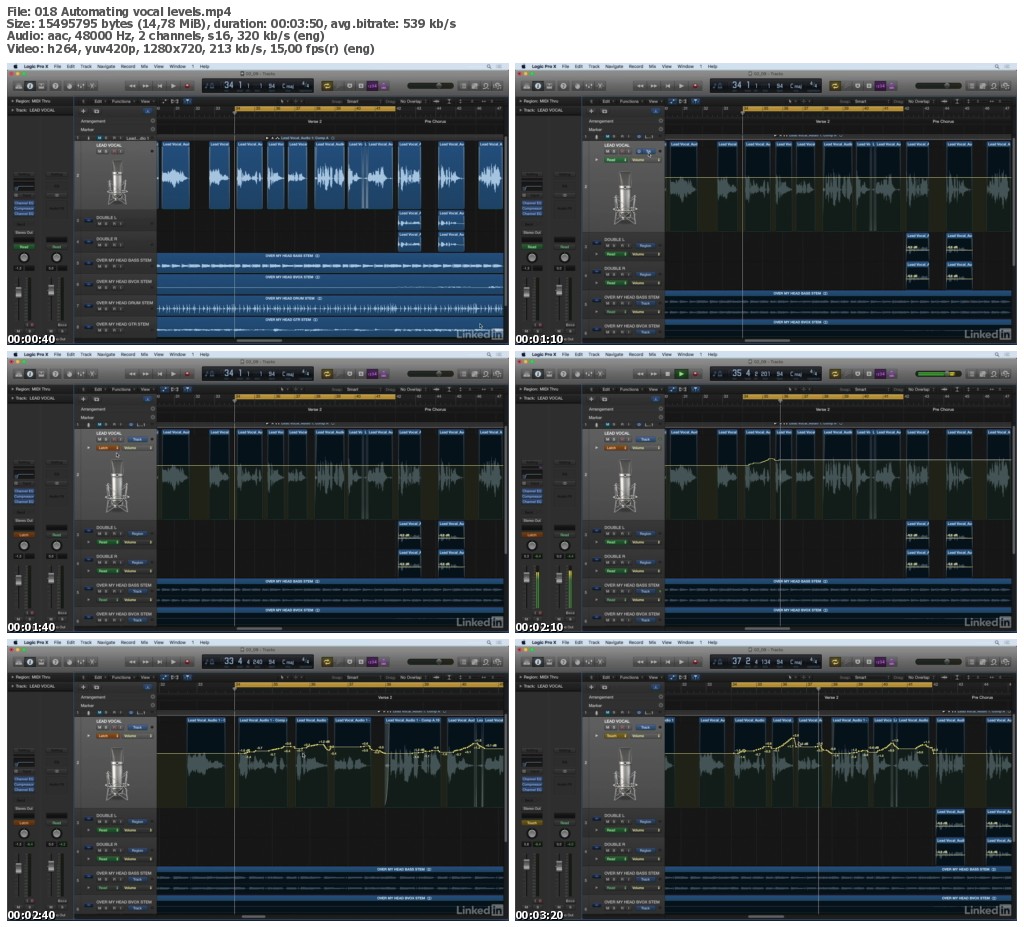Open Navigate menu in the 00:01:10 frame

point(614,66)
